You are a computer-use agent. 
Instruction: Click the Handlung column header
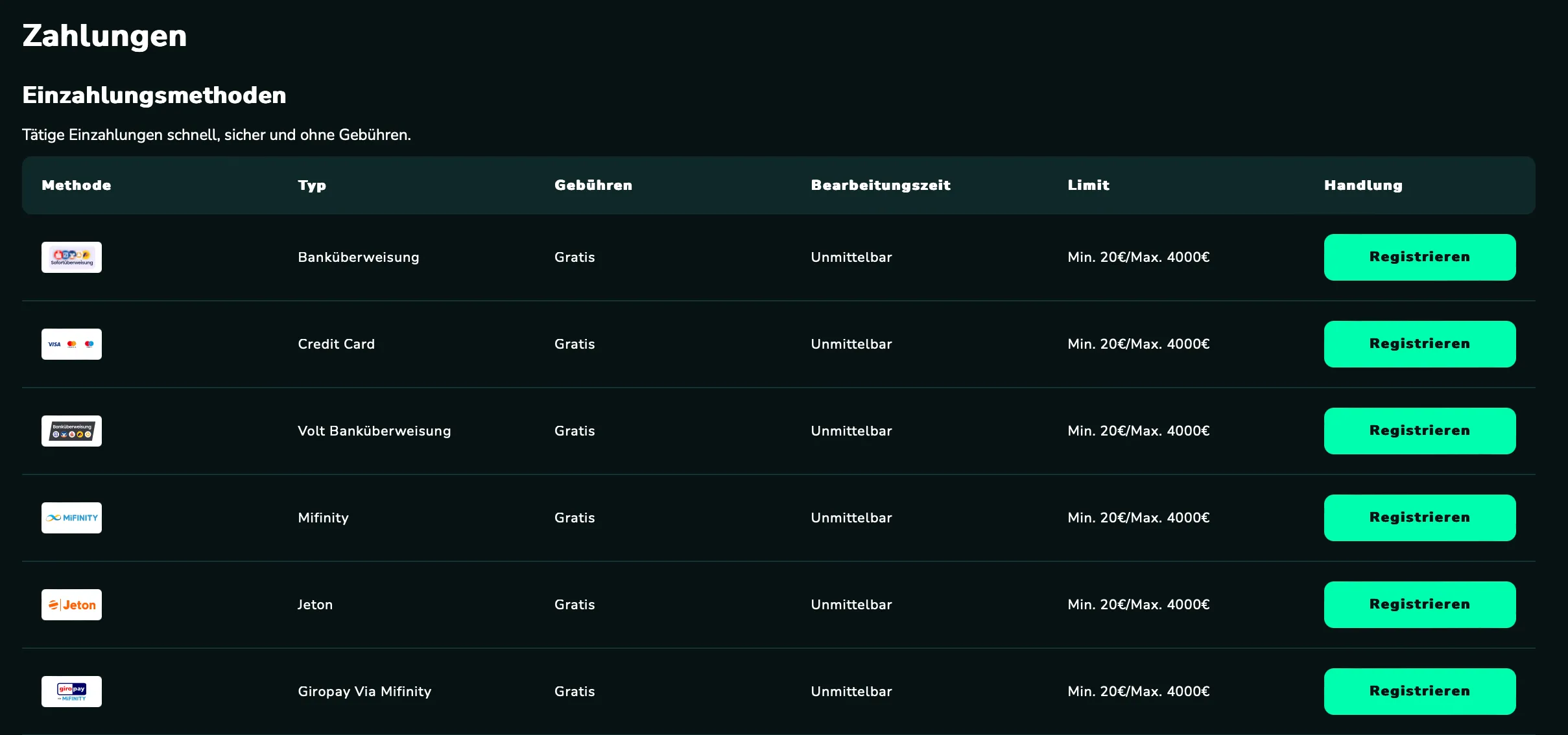point(1363,185)
